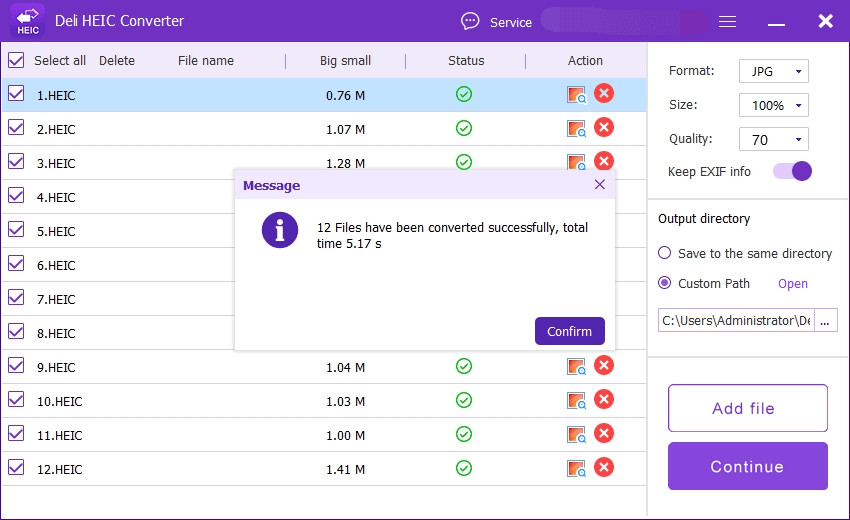Click the preview image icon for 1.HEIC
The height and width of the screenshot is (520, 850).
pyautogui.click(x=576, y=95)
